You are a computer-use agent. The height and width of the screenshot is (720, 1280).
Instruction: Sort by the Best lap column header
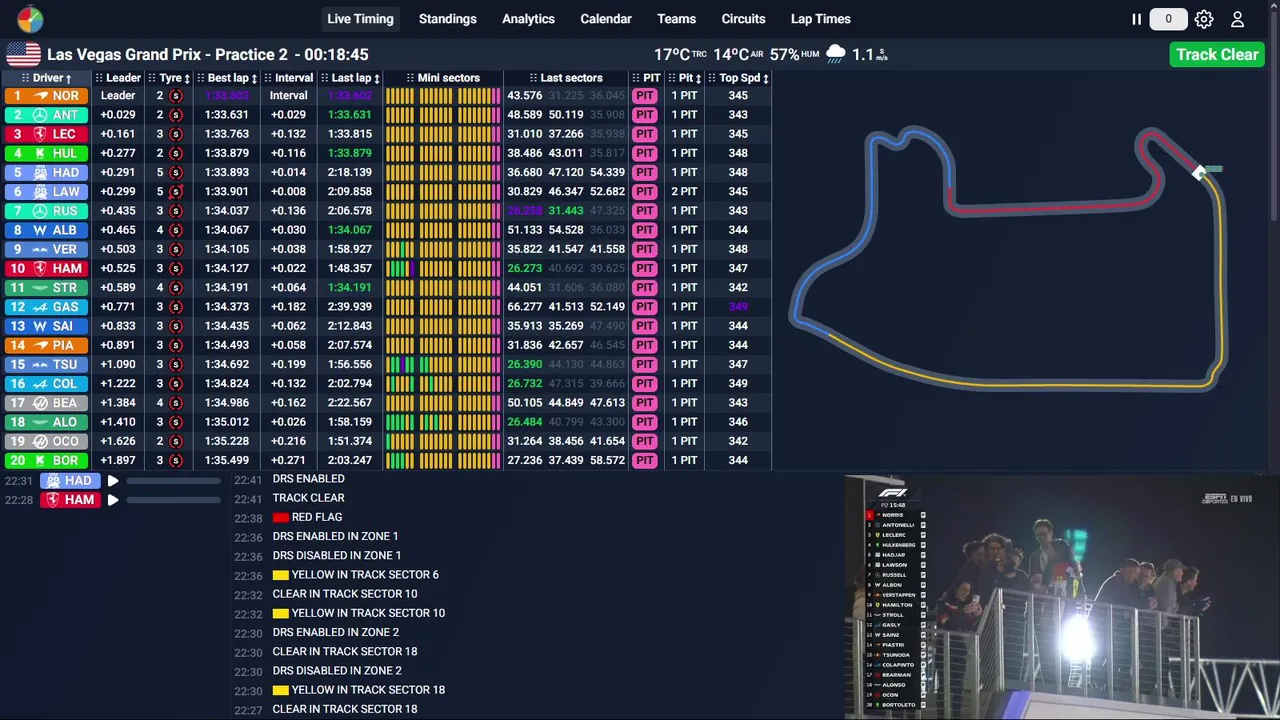(227, 78)
